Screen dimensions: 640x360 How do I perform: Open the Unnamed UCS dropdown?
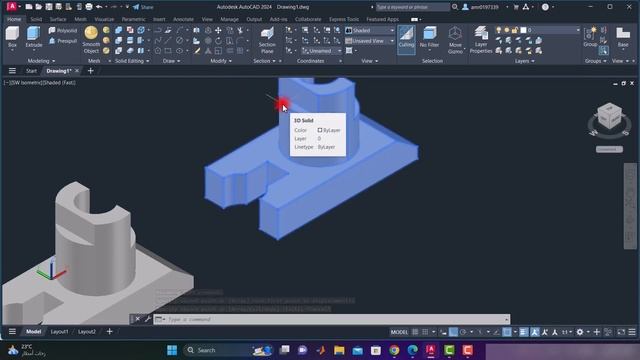[322, 51]
